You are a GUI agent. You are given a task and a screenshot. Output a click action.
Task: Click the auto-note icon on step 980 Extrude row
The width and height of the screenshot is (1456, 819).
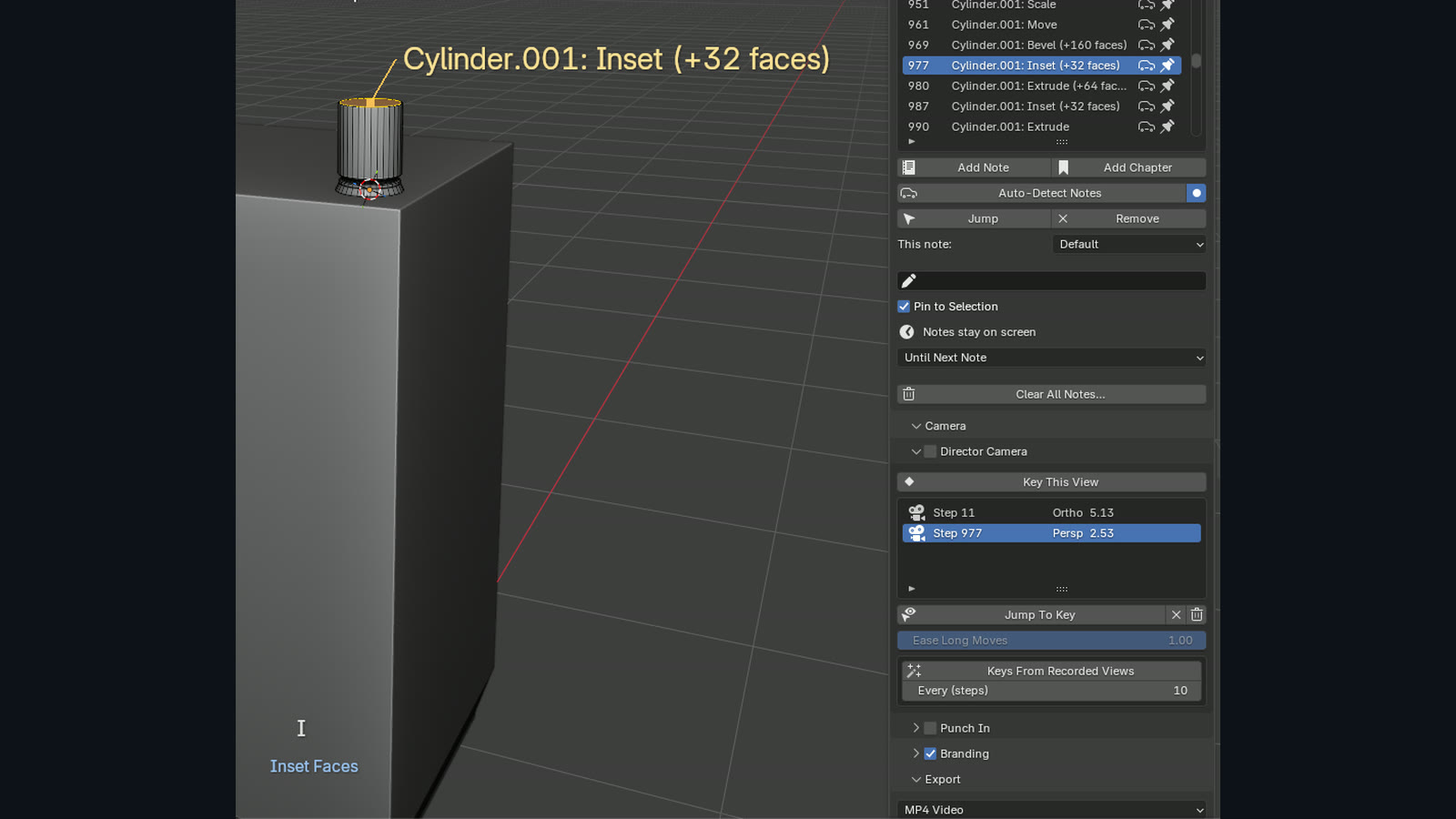click(x=1147, y=86)
